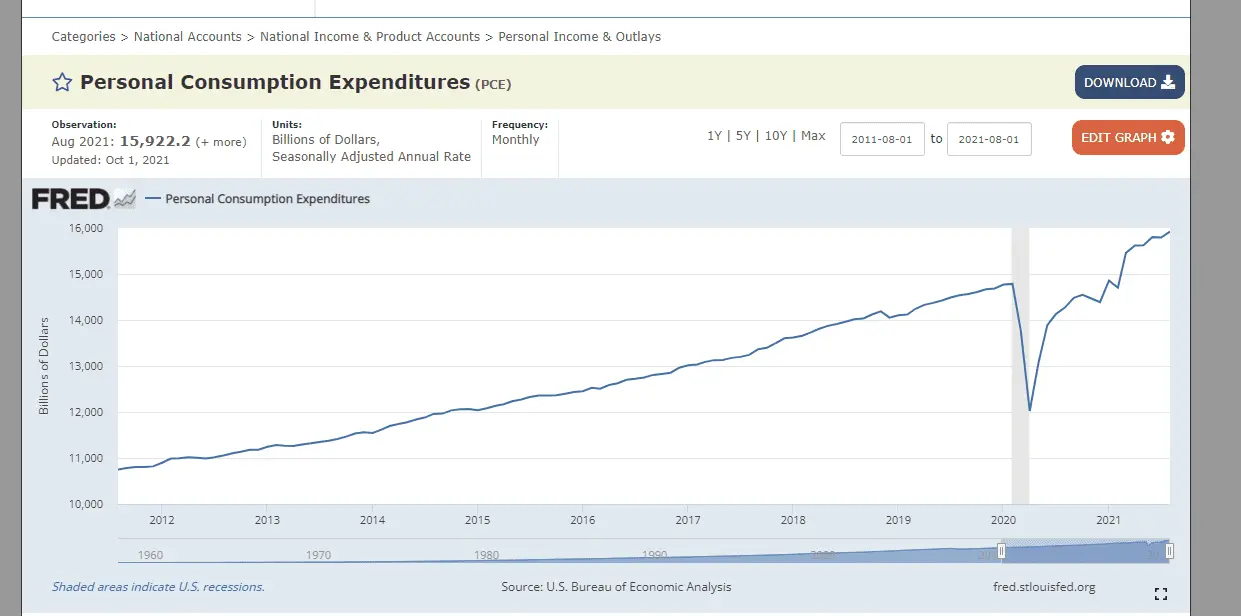This screenshot has width=1241, height=616.
Task: Click the fullscreen icon below the chart
Action: 1160,594
